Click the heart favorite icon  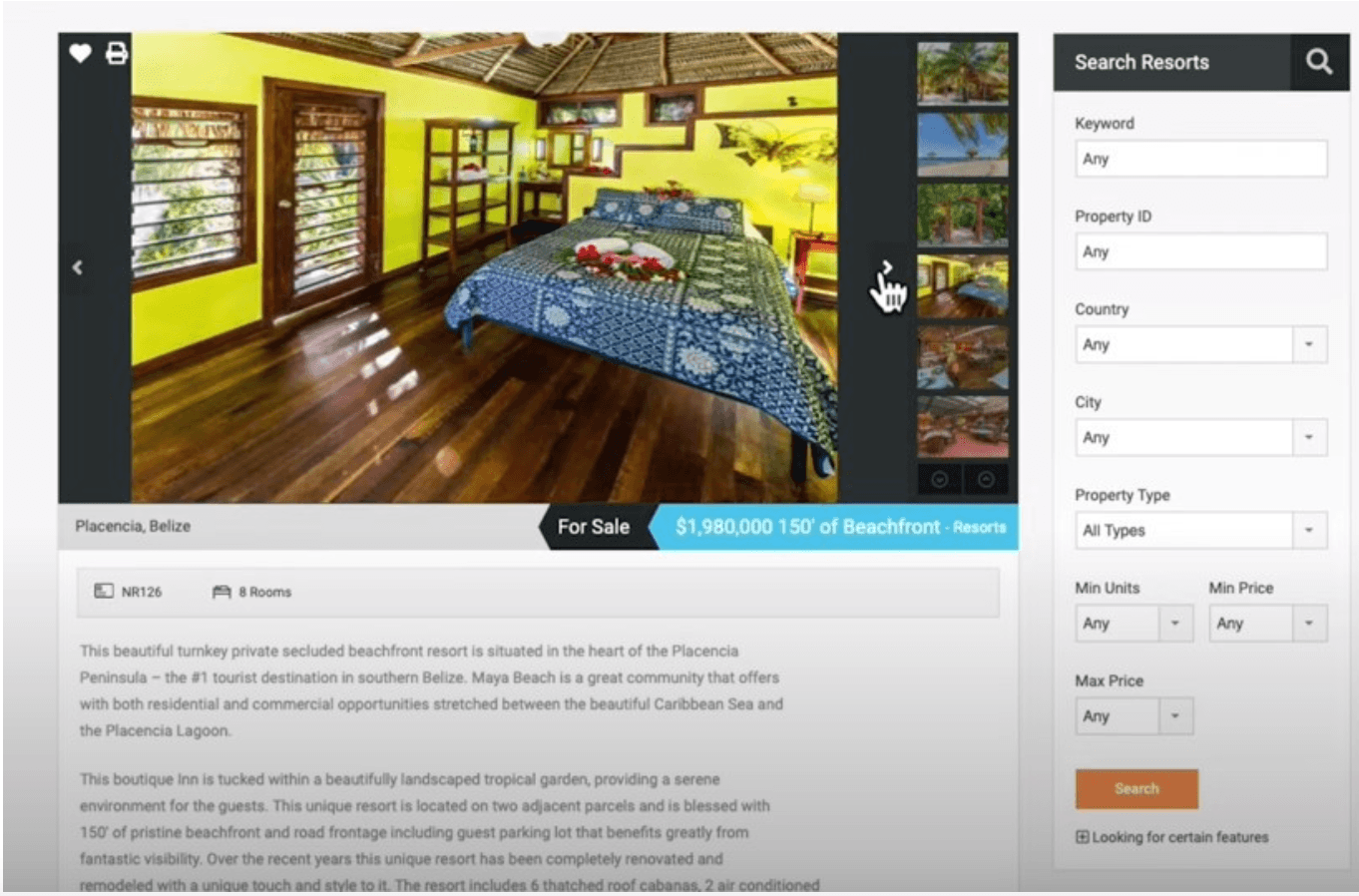click(81, 53)
